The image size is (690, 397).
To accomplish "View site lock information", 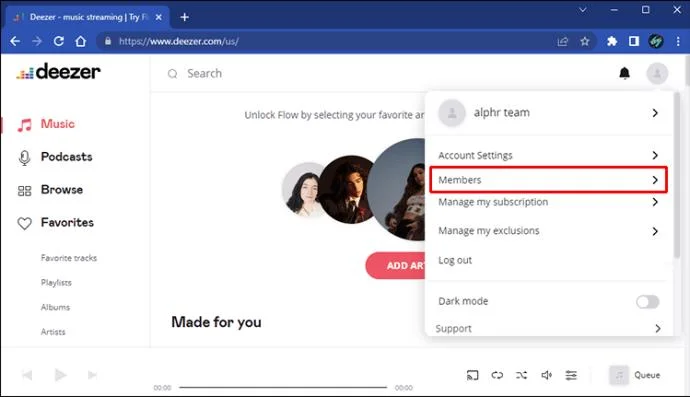I will pyautogui.click(x=108, y=41).
